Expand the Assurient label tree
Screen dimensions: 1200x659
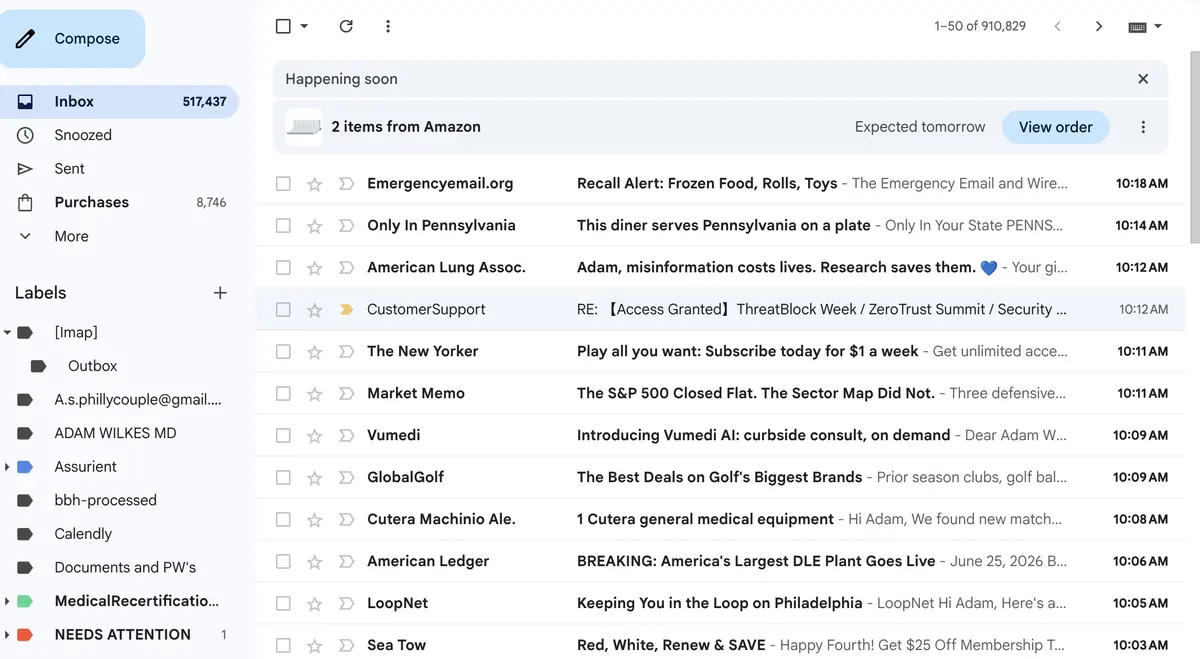(x=8, y=467)
